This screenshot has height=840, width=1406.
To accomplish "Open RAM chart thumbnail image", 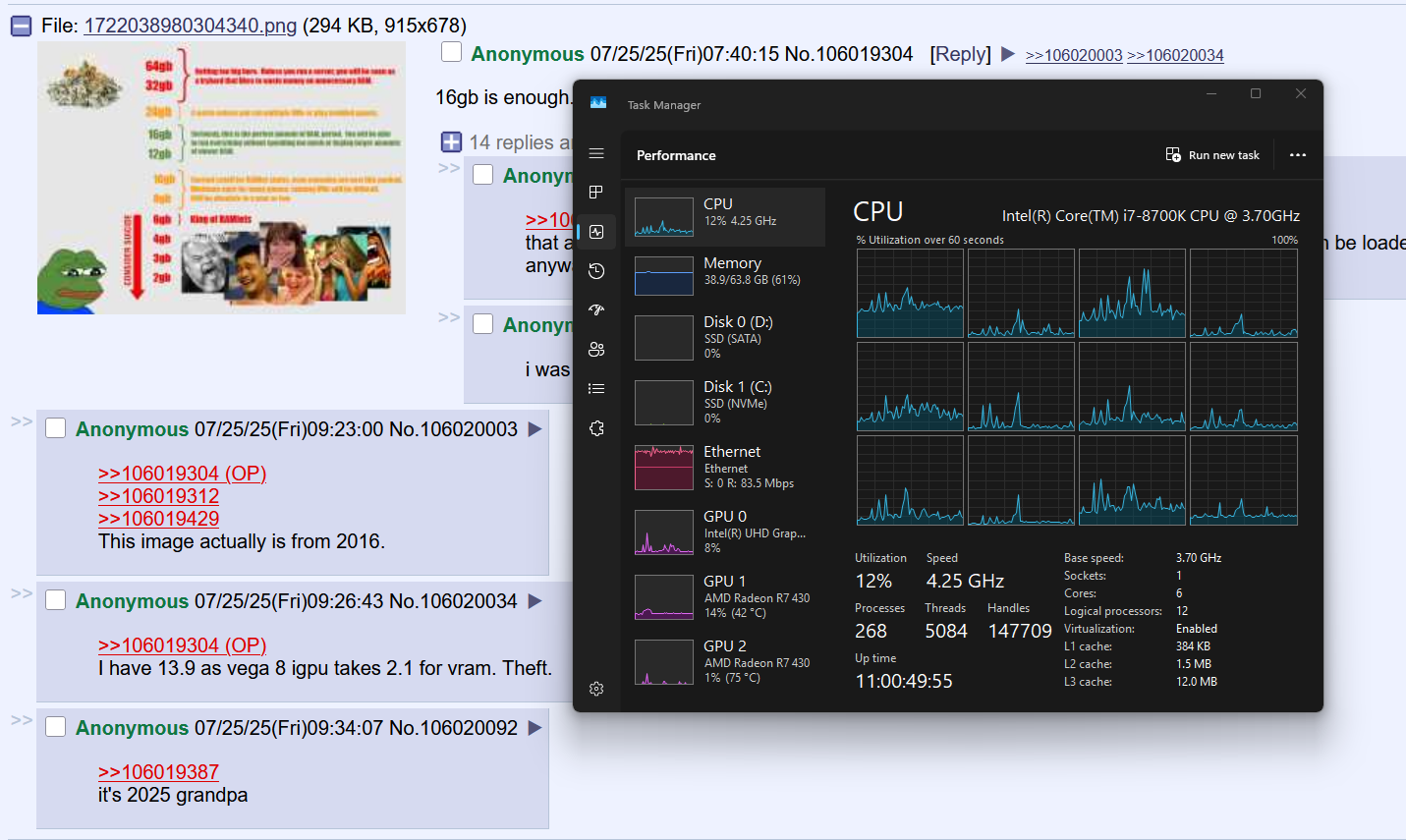I will pos(221,178).
